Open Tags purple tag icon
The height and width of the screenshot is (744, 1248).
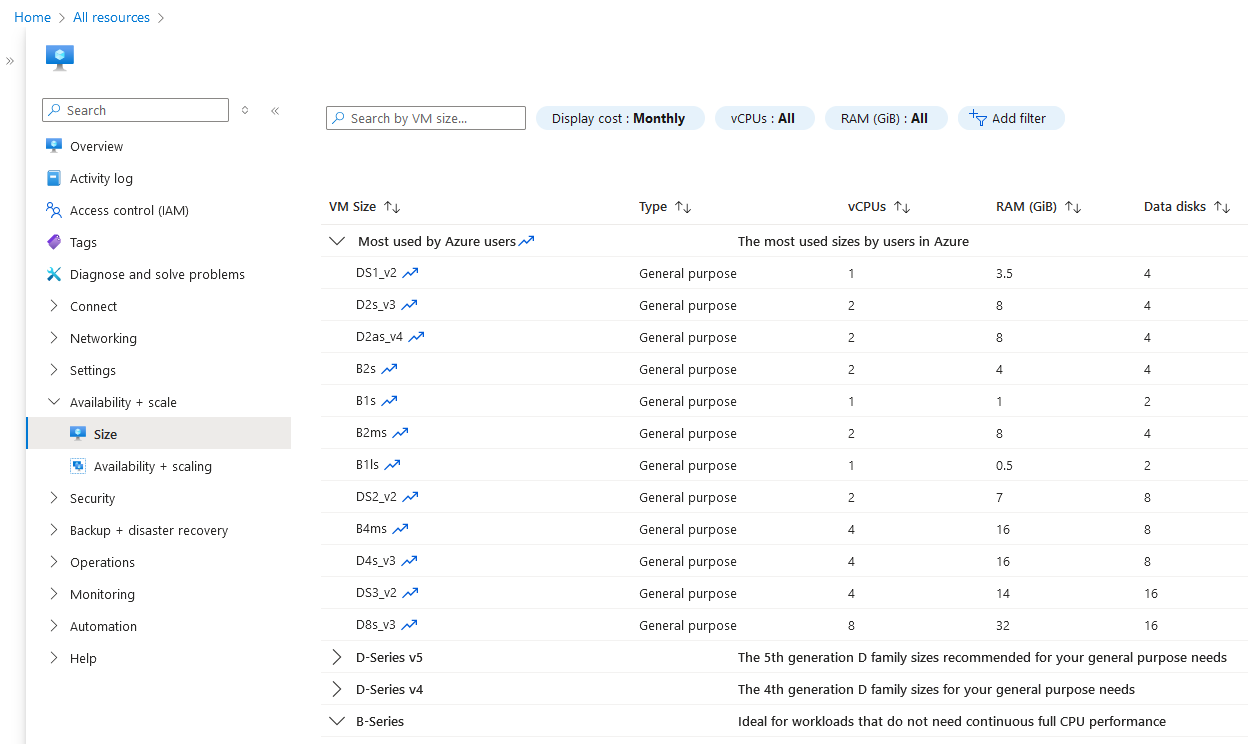coord(54,242)
